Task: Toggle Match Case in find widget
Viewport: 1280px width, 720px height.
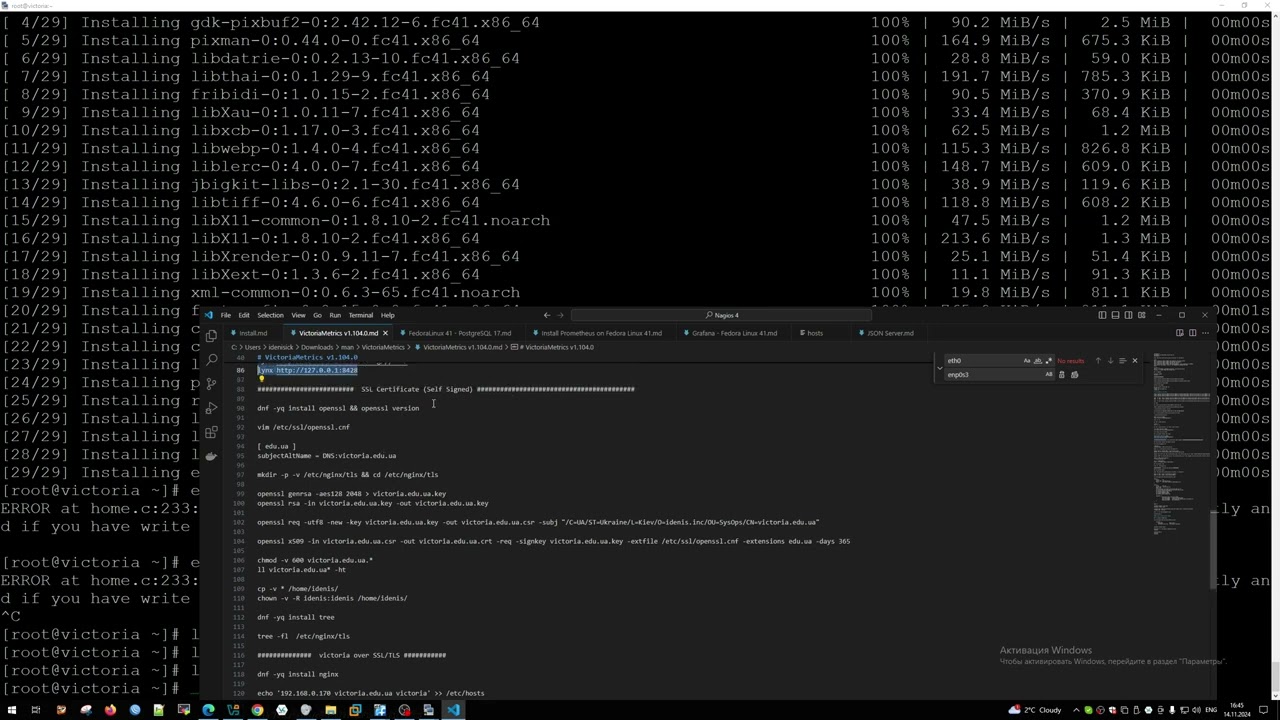Action: click(x=1027, y=361)
